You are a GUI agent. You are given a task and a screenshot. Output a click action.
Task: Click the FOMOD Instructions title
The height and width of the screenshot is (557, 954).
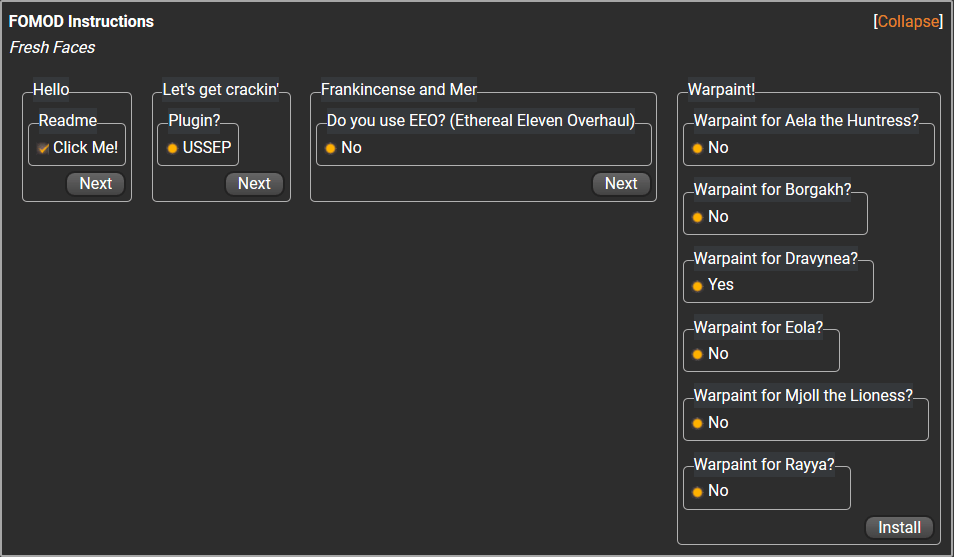click(x=81, y=21)
